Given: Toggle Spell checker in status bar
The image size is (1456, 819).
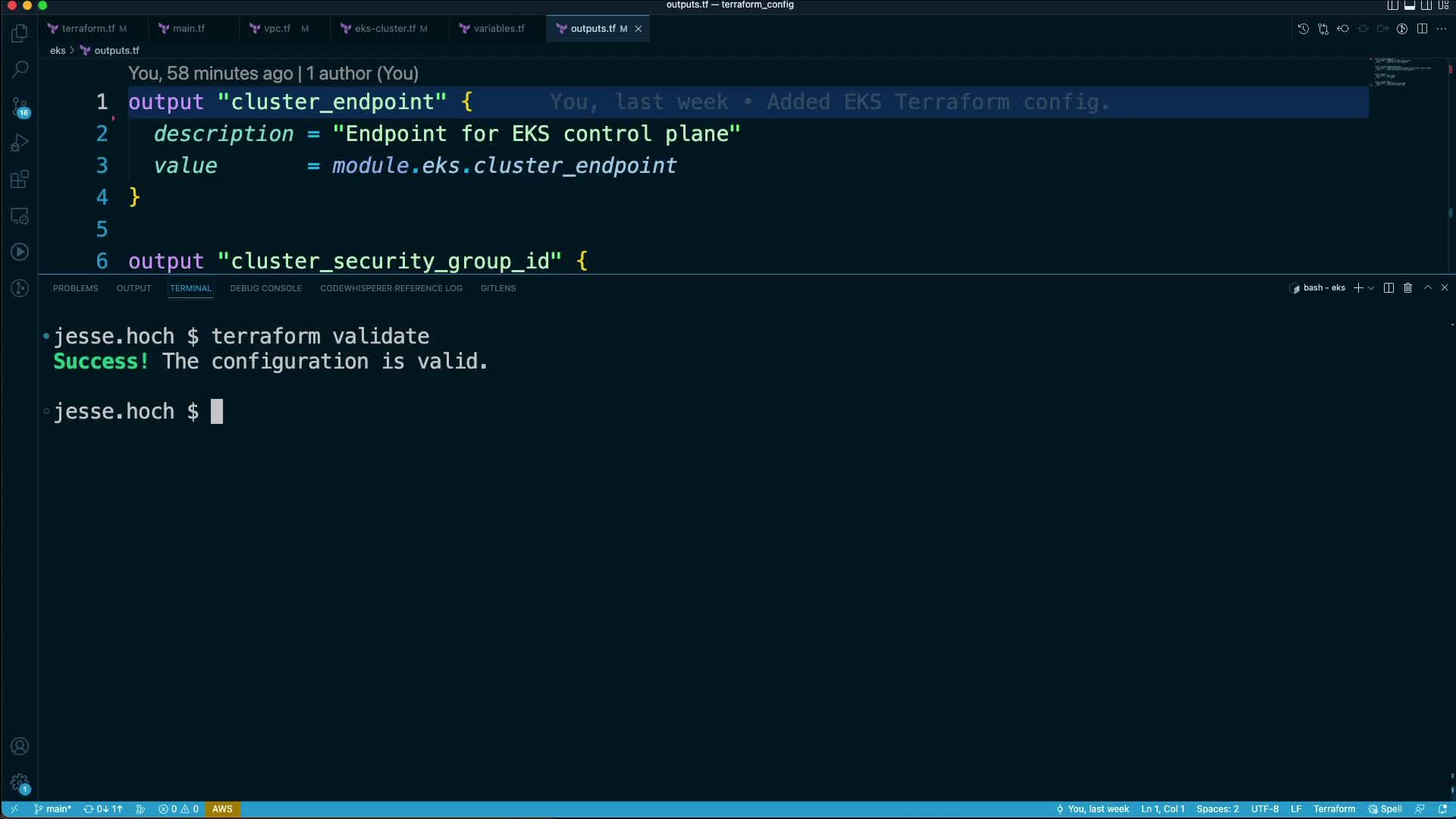Looking at the screenshot, I should point(1385,809).
